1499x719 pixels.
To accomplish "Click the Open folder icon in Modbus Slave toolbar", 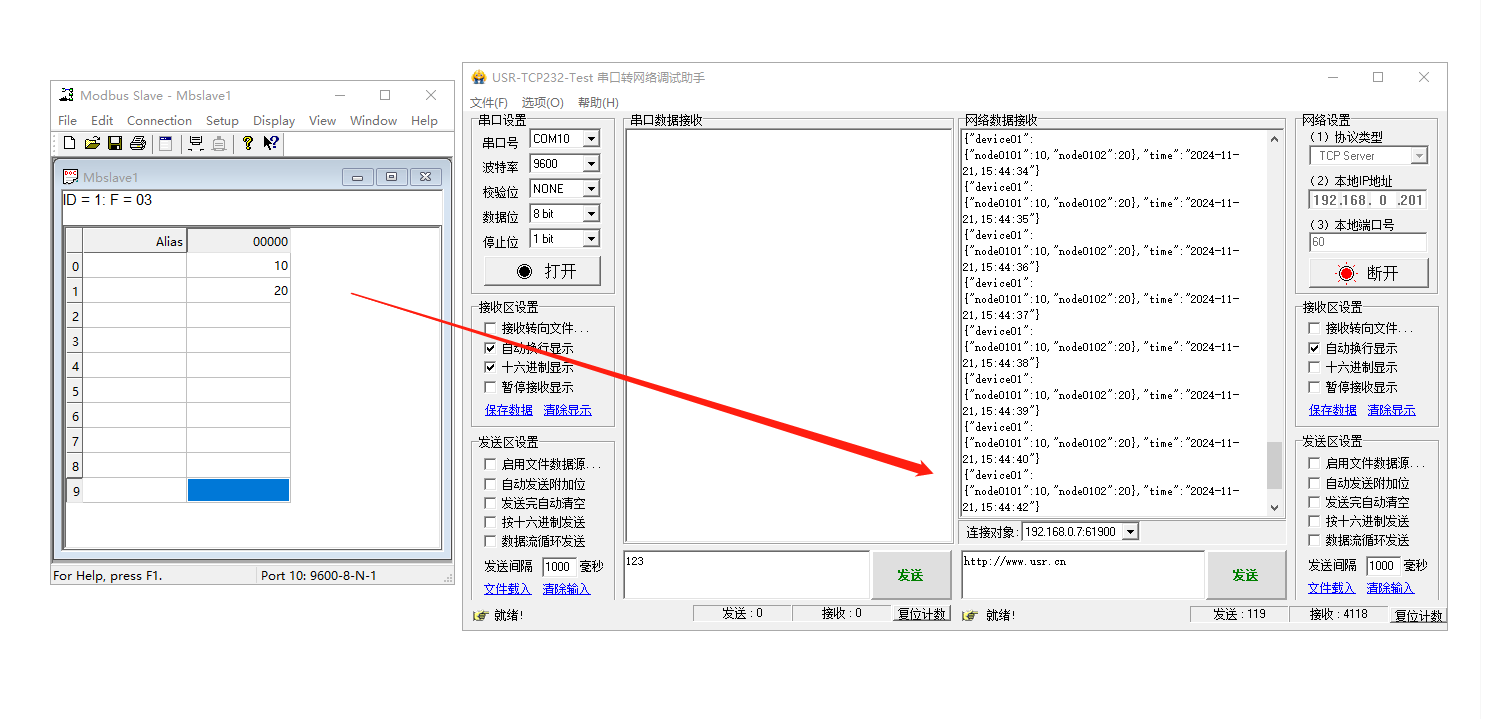I will [x=92, y=144].
